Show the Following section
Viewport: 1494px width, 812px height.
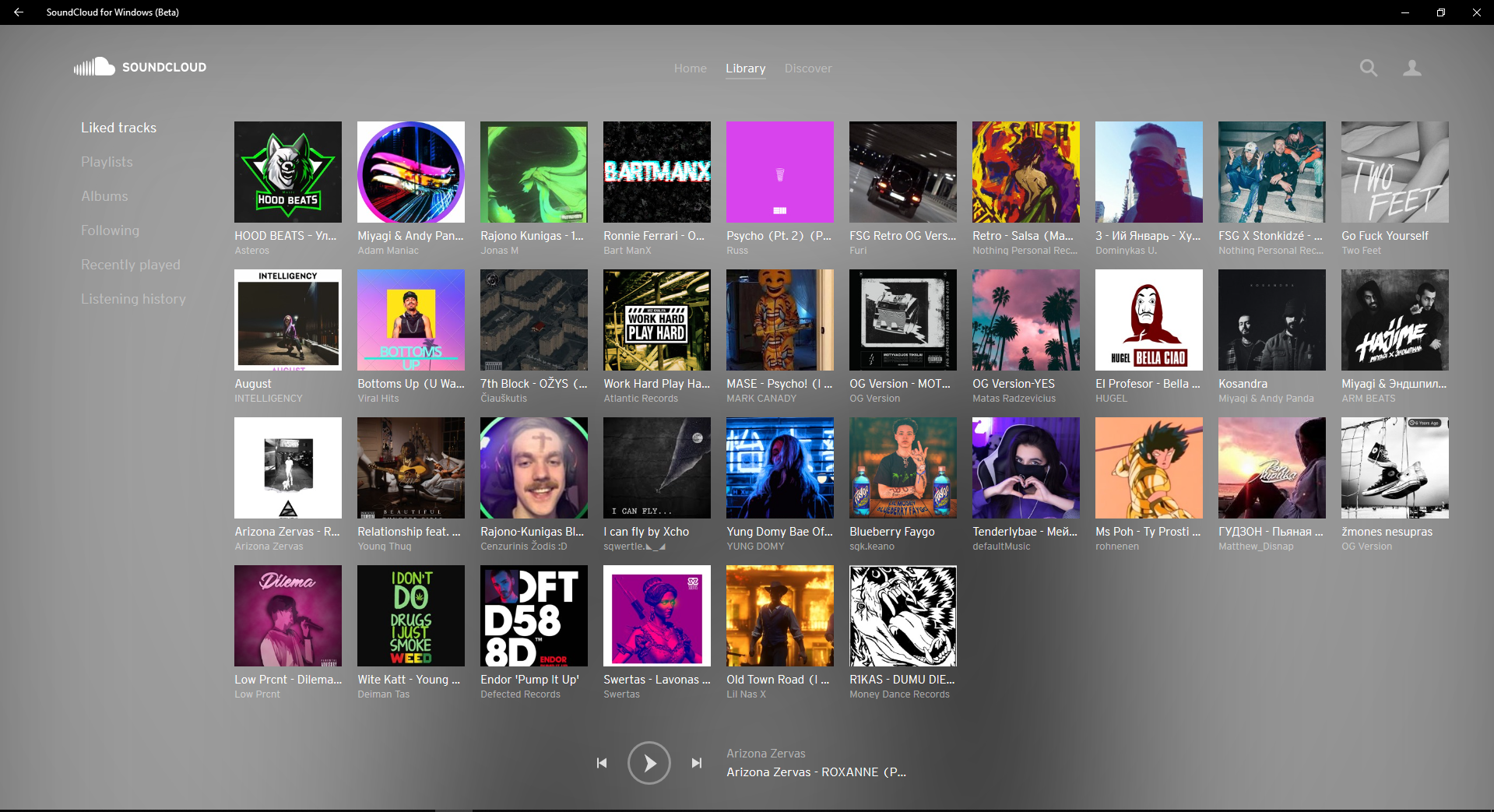click(x=111, y=230)
